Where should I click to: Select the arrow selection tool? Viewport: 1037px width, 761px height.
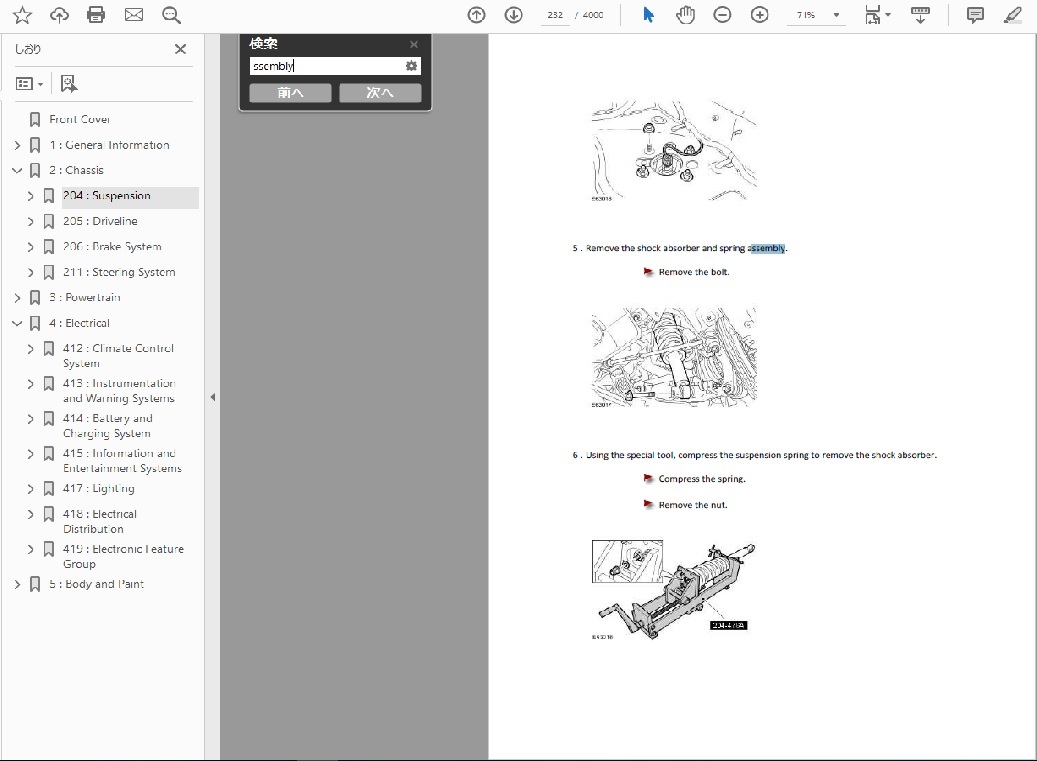tap(648, 15)
